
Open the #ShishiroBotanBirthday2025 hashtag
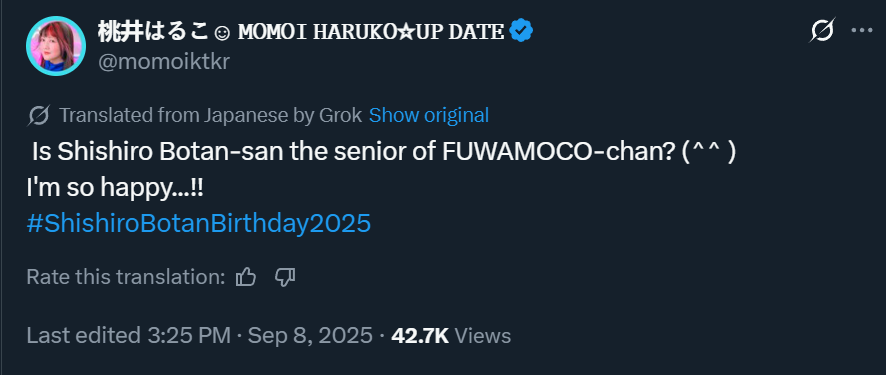(199, 224)
